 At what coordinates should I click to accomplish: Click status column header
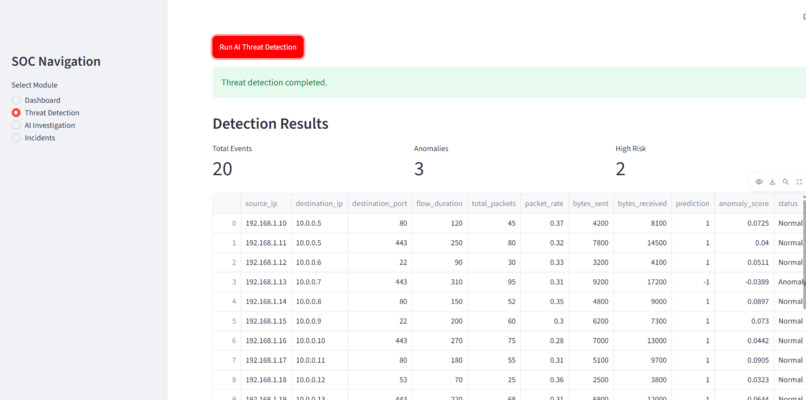coord(788,204)
